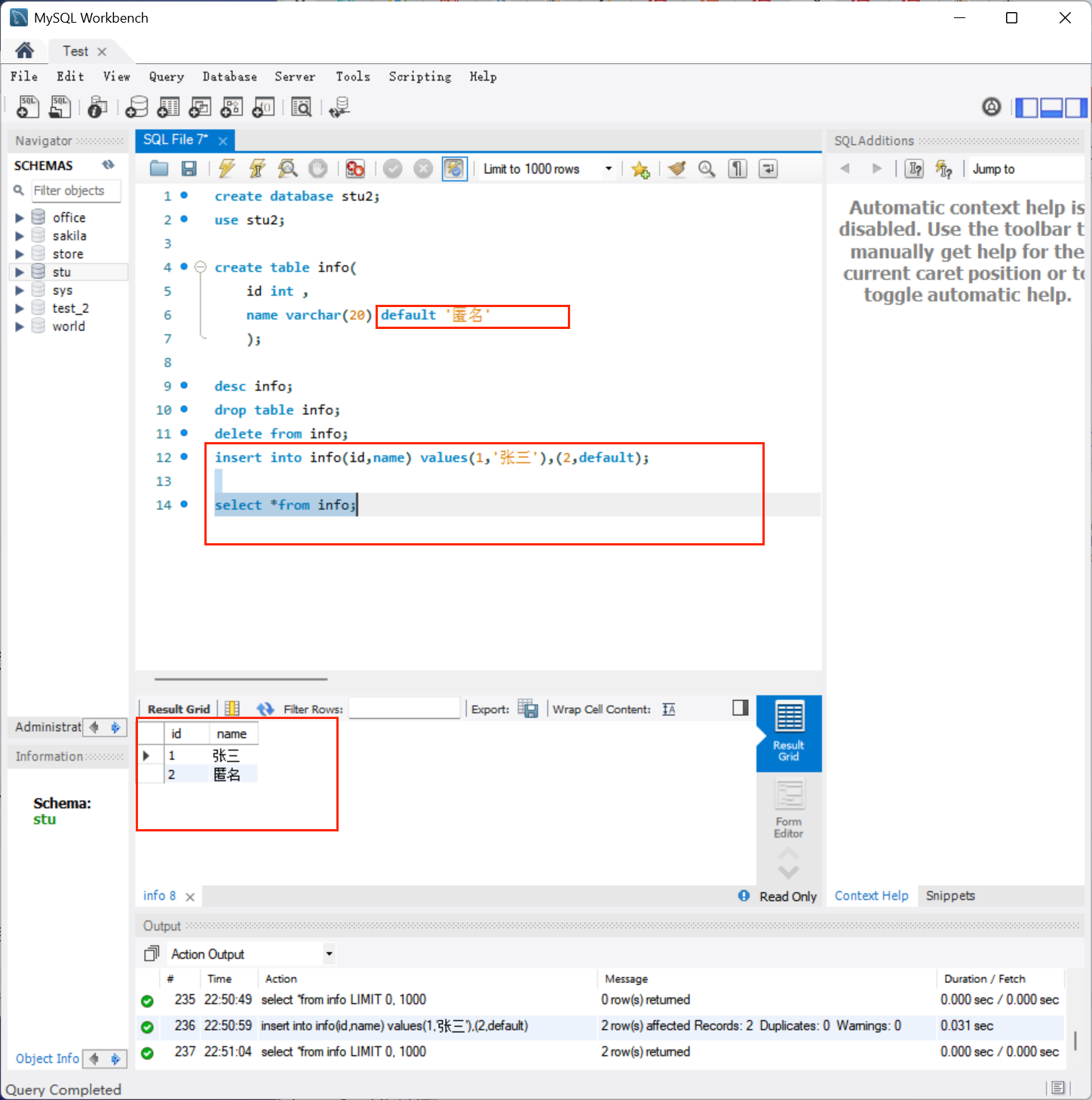
Task: Open the Form Editor view
Action: [x=789, y=809]
